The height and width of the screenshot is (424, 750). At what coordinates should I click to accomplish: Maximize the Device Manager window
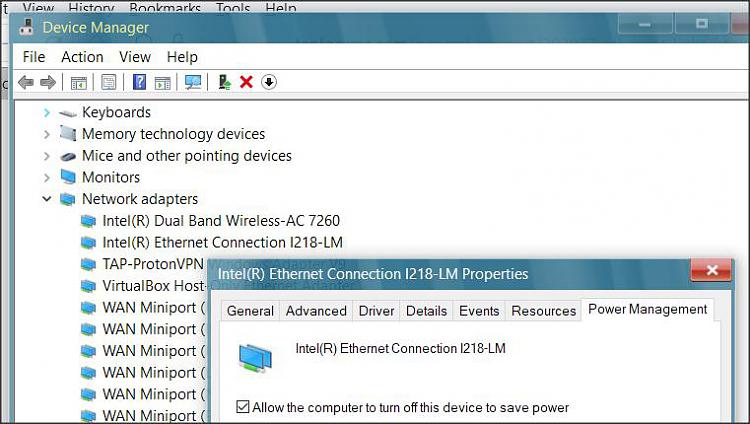point(702,24)
